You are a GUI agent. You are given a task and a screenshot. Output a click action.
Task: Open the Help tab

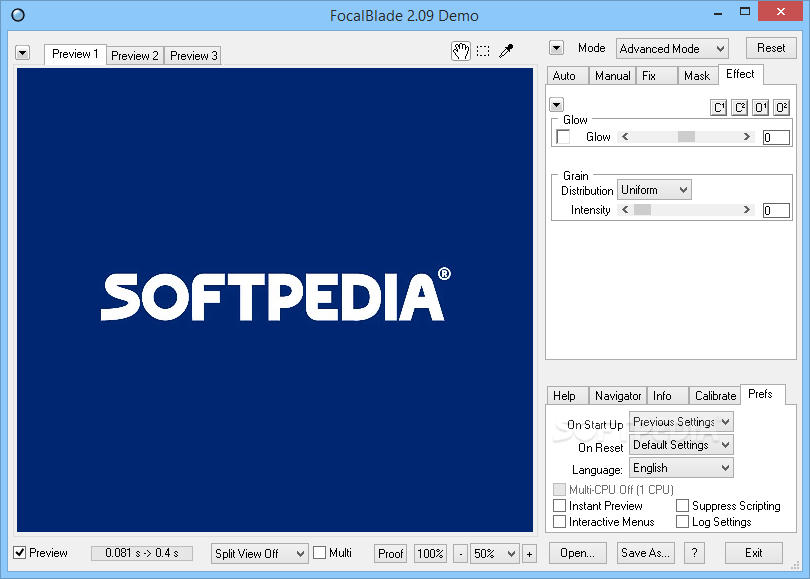(568, 396)
